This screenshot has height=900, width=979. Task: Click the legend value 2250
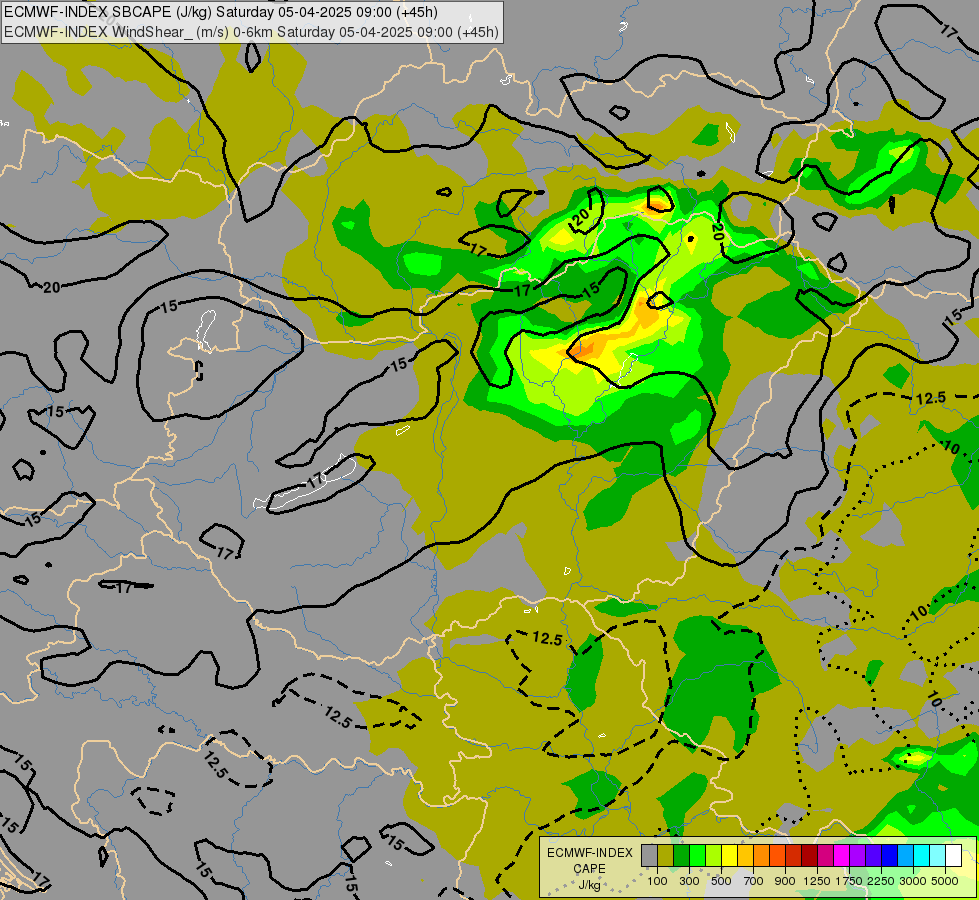coord(881,881)
